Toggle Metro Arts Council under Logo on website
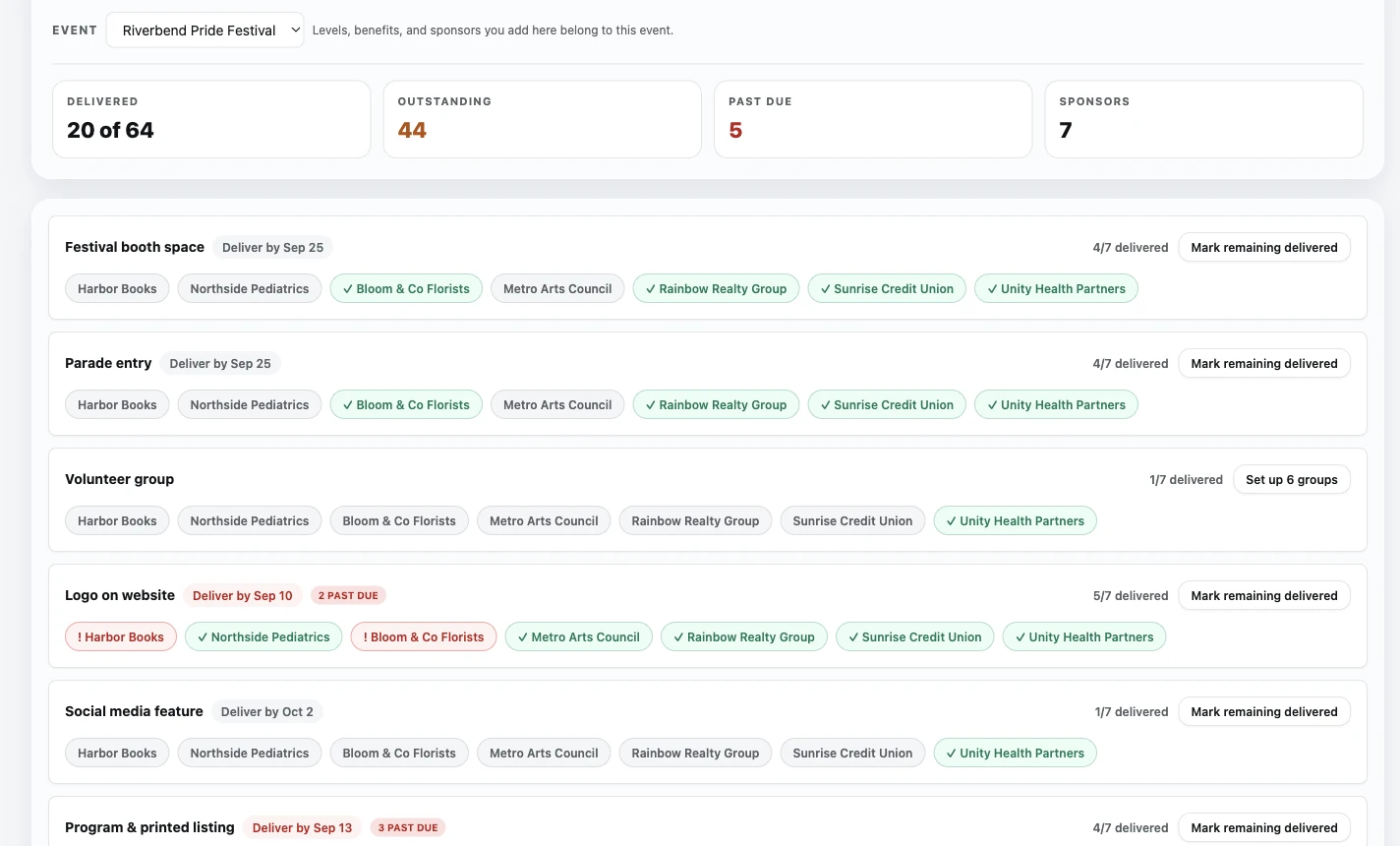This screenshot has height=846, width=1400. pos(579,637)
